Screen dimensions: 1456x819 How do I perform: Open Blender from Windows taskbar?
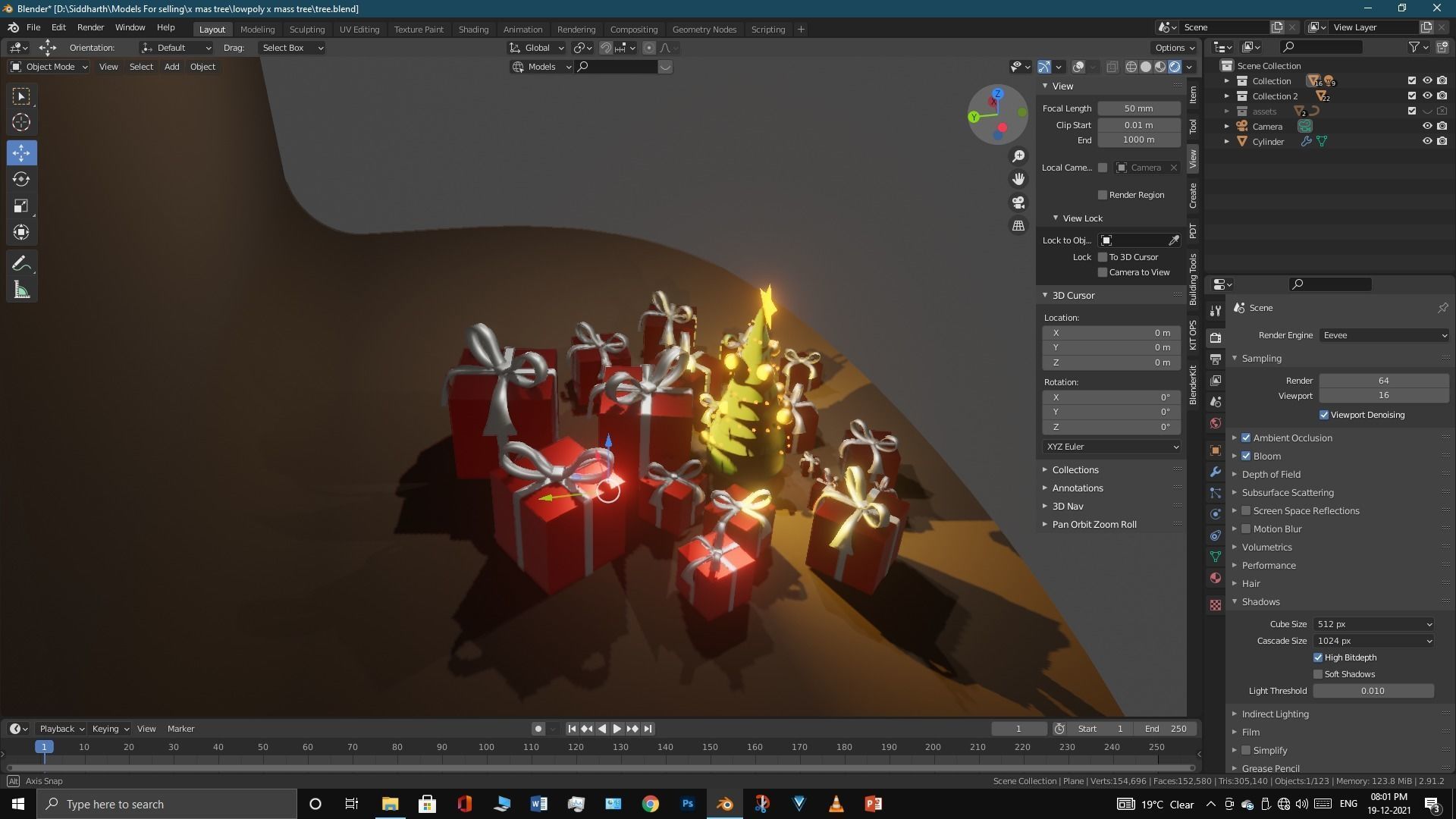725,804
